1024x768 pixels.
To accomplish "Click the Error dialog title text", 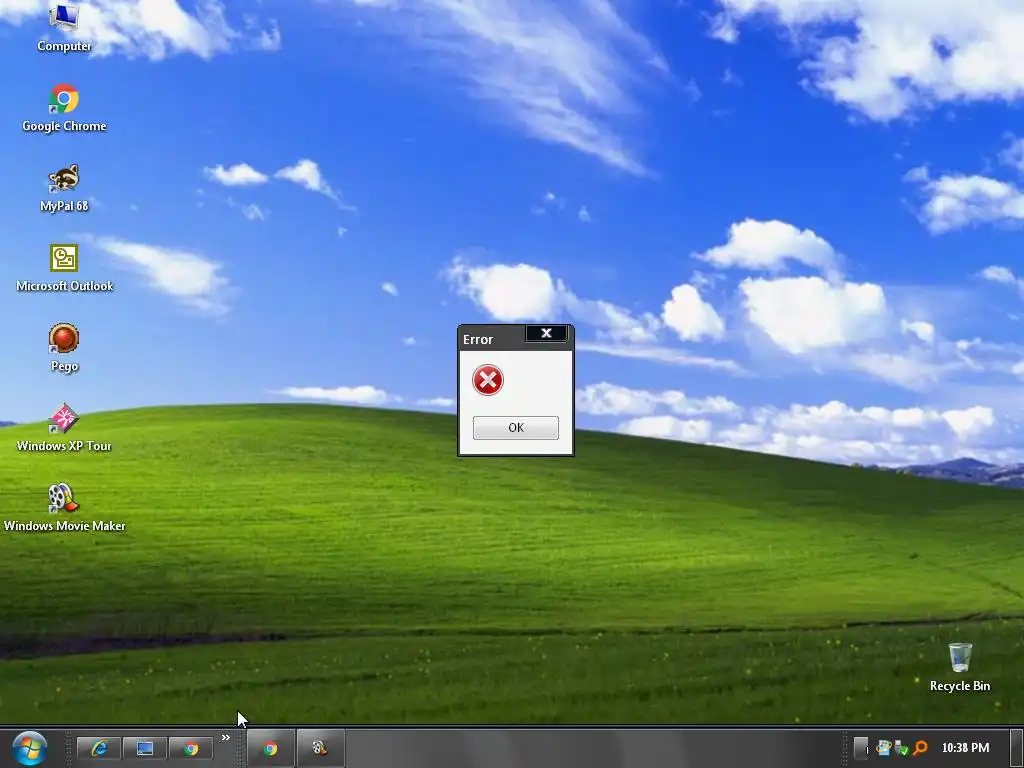I will (478, 340).
